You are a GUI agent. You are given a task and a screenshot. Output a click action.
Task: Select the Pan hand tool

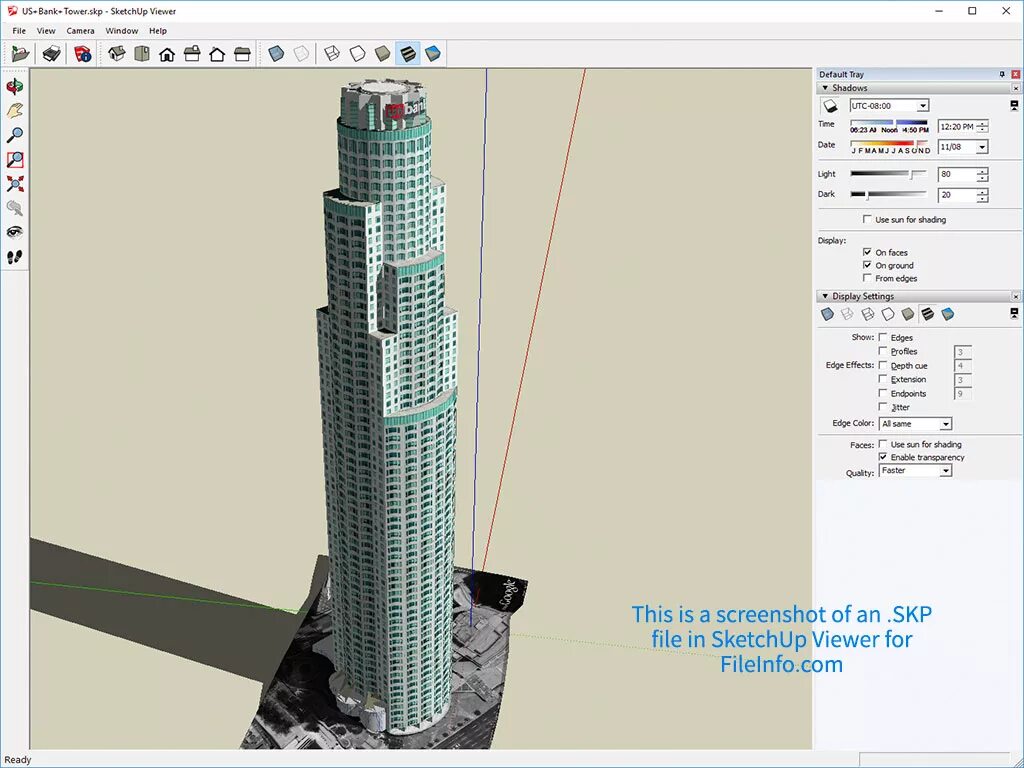pos(14,110)
